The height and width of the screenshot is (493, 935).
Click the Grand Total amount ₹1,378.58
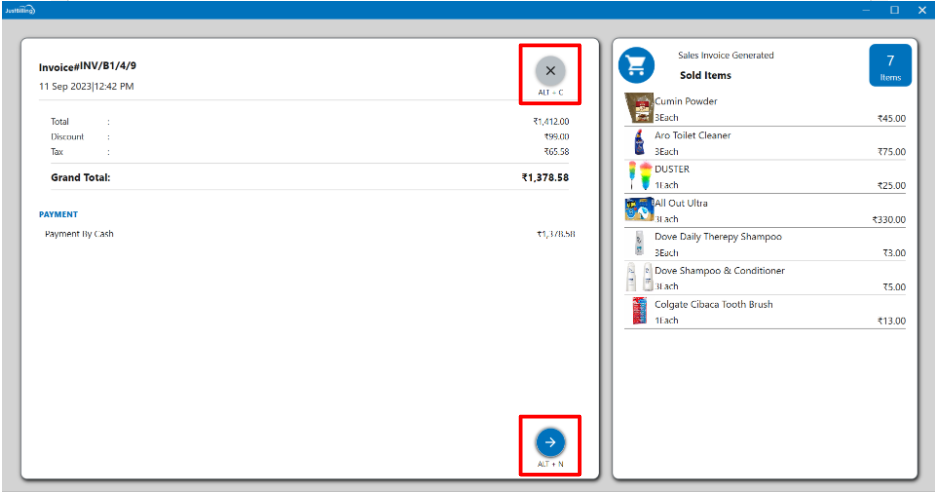coord(544,177)
